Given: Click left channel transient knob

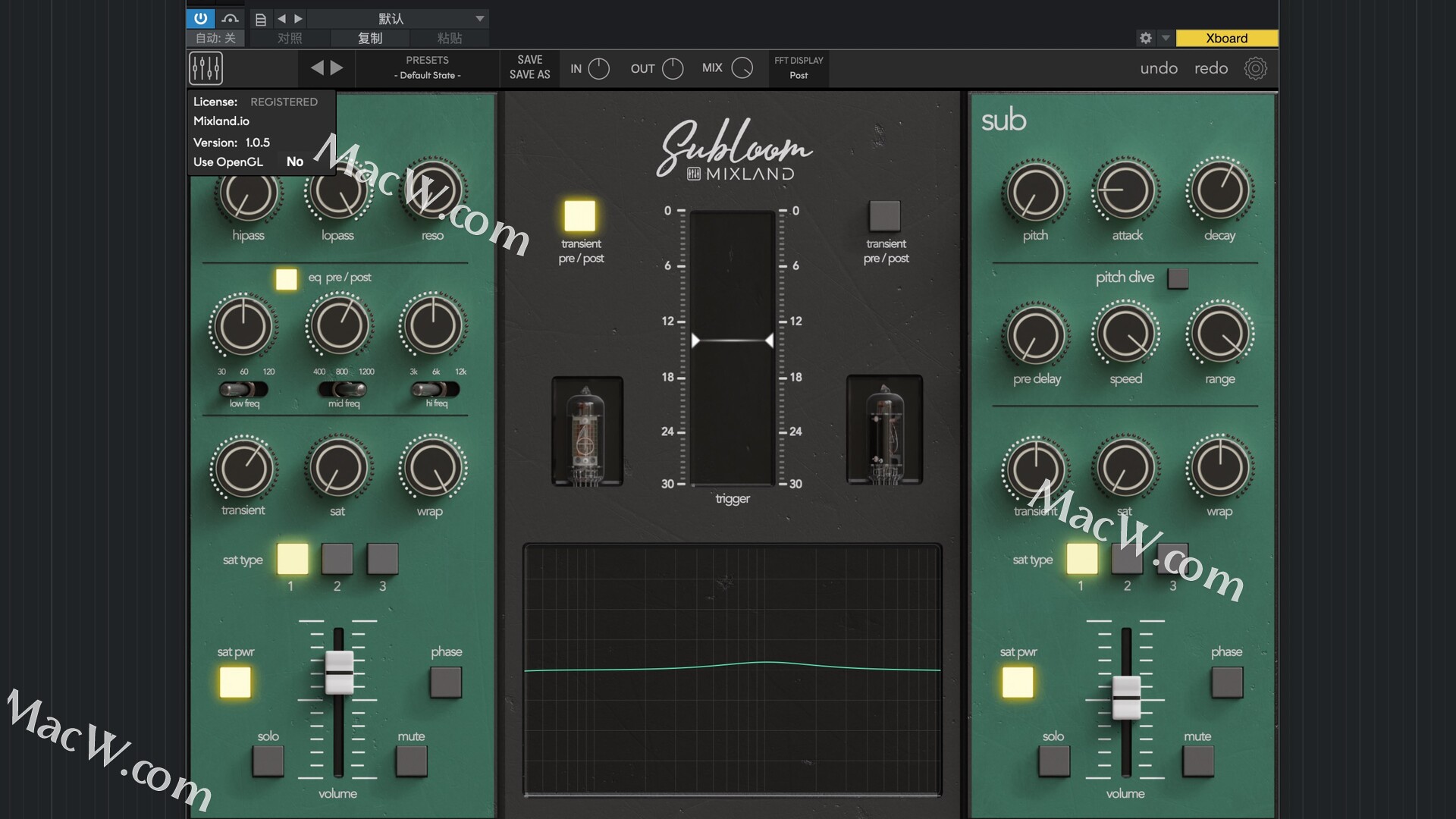Looking at the screenshot, I should coord(243,469).
